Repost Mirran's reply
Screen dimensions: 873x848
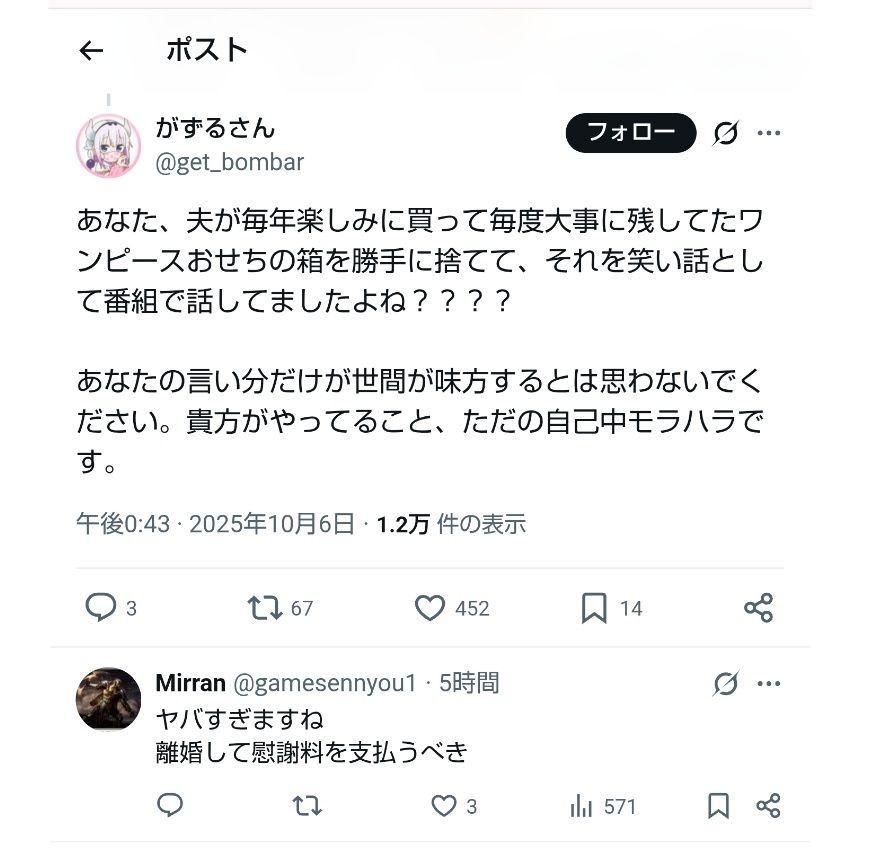pos(306,805)
